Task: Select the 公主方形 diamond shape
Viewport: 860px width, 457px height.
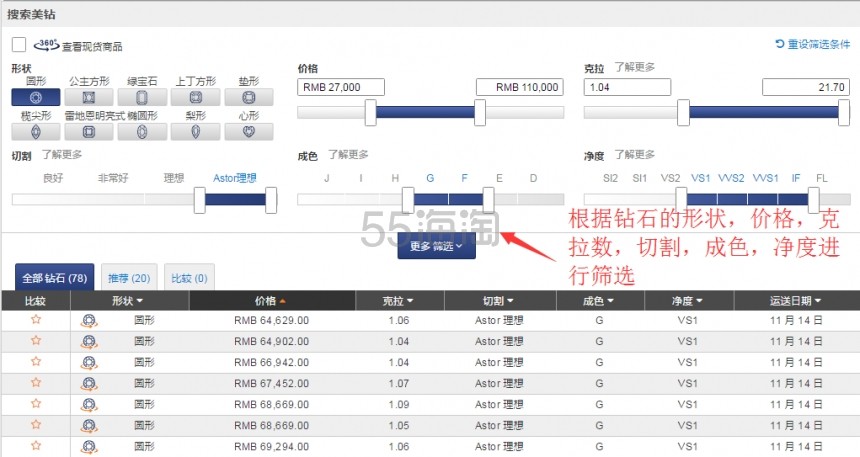Action: [89, 97]
